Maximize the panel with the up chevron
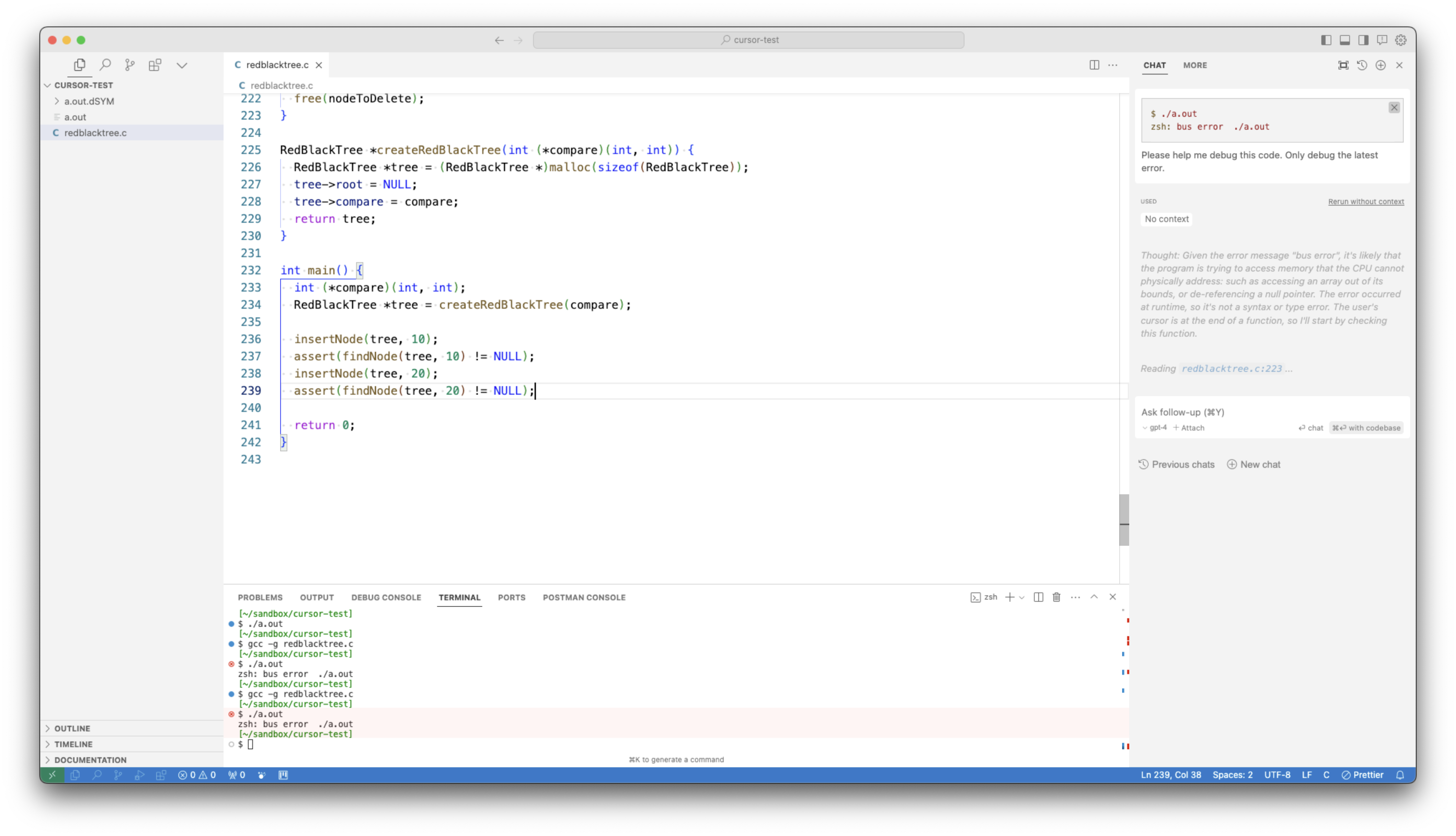The image size is (1456, 836). tap(1094, 597)
